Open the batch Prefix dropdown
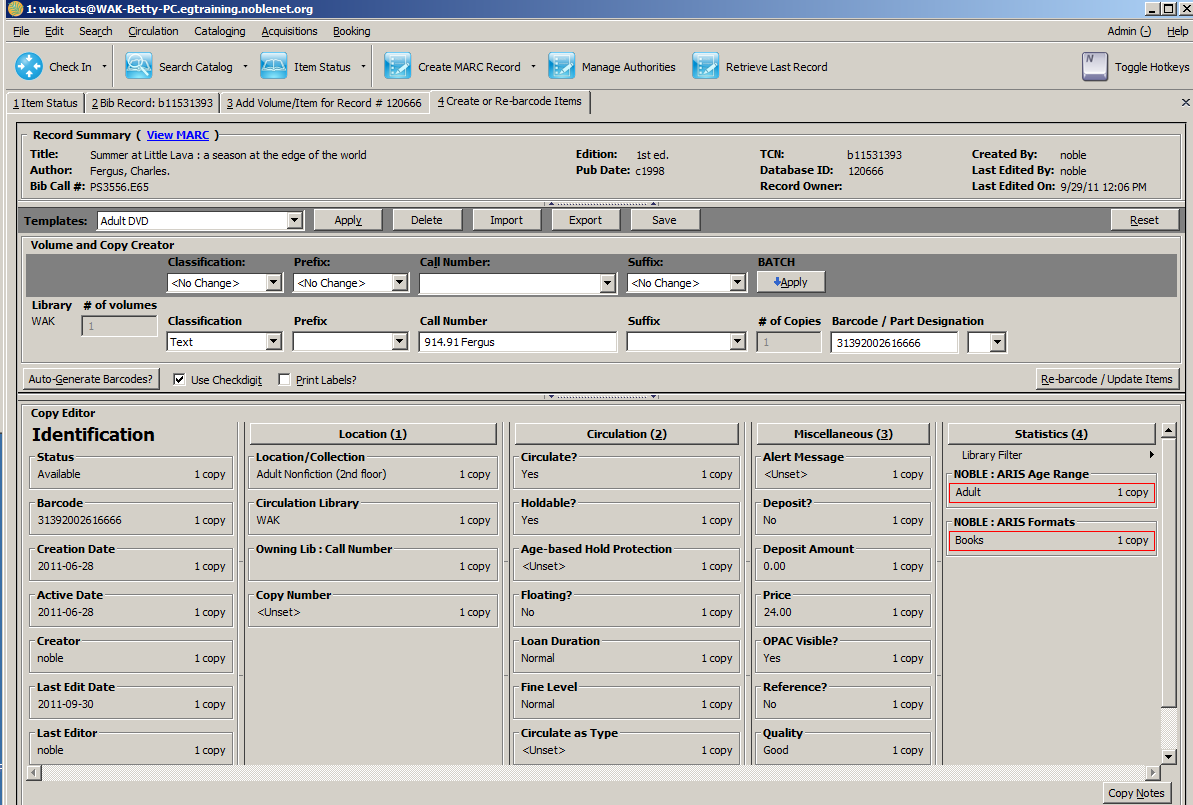The height and width of the screenshot is (805, 1193). [x=399, y=283]
